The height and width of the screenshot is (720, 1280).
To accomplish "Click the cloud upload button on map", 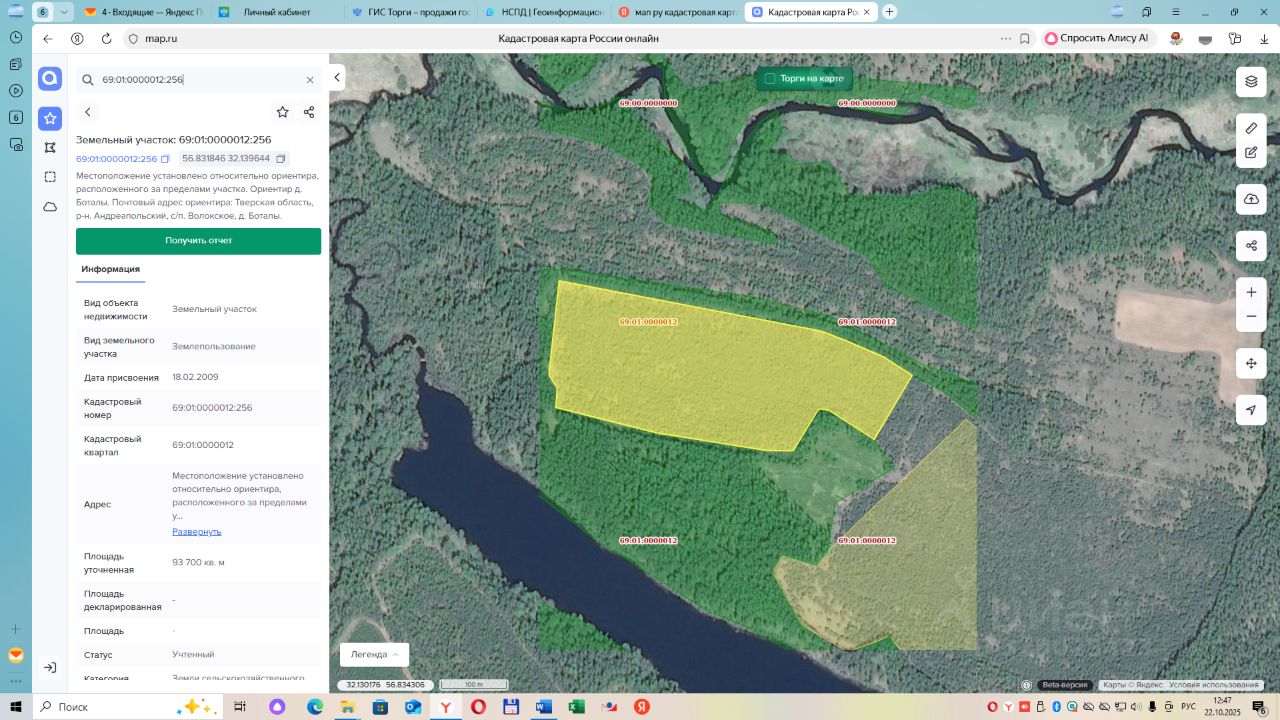I will [x=1251, y=199].
